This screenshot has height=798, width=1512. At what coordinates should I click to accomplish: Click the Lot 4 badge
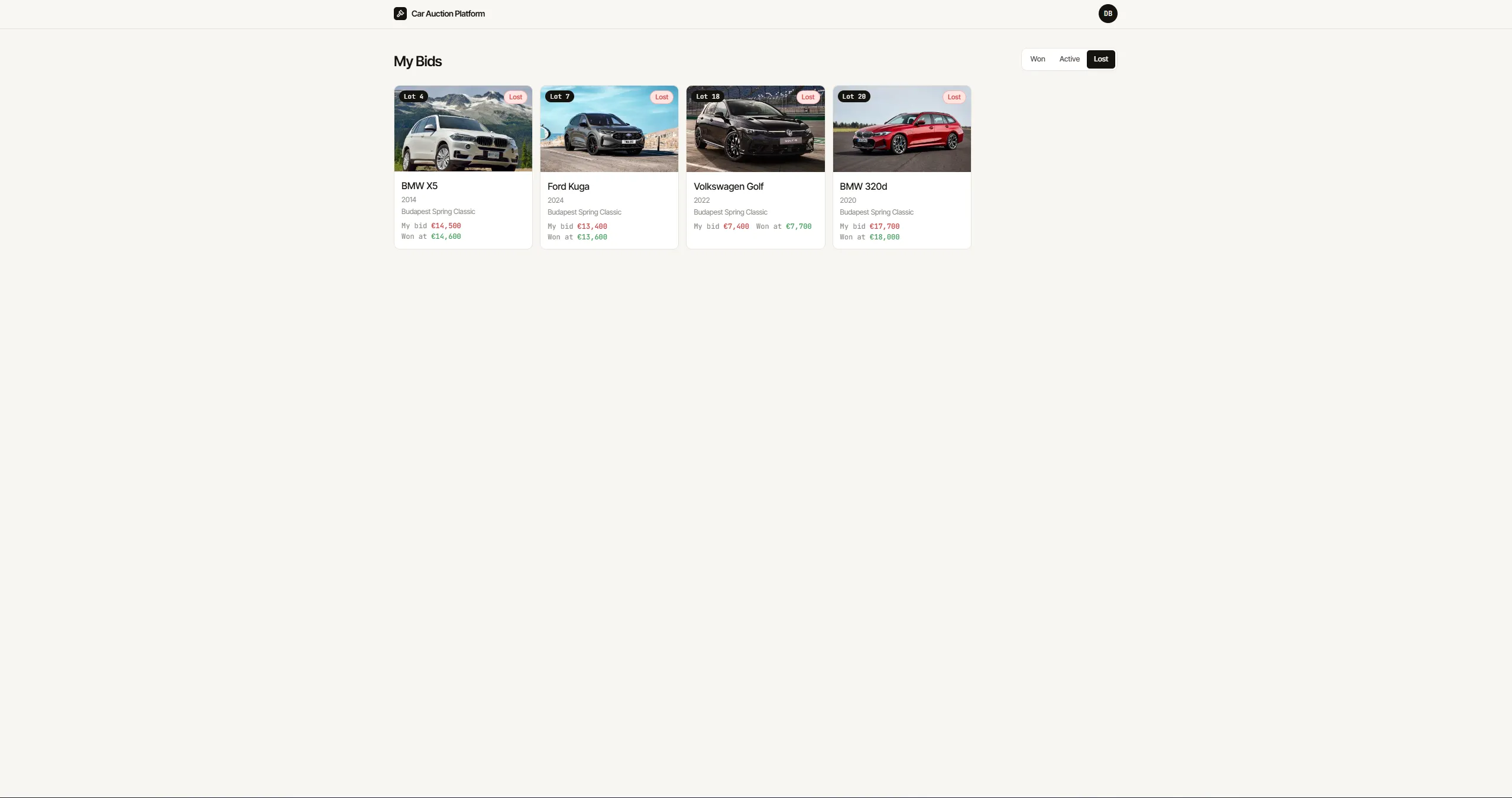pos(413,96)
